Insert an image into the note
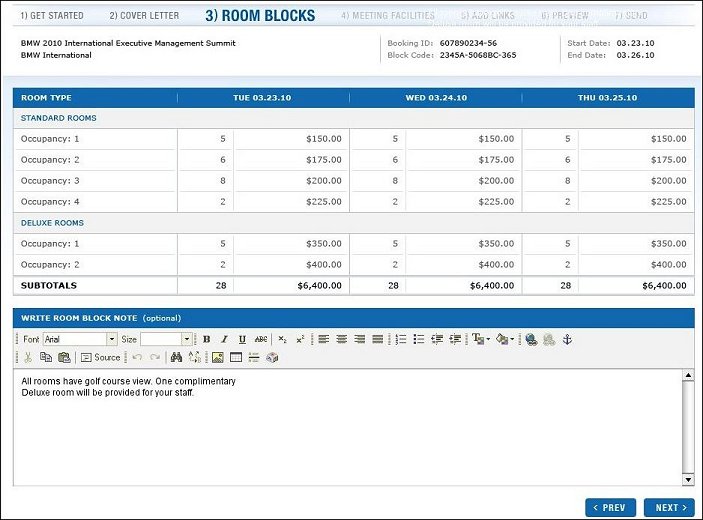Image resolution: width=703 pixels, height=520 pixels. point(217,357)
